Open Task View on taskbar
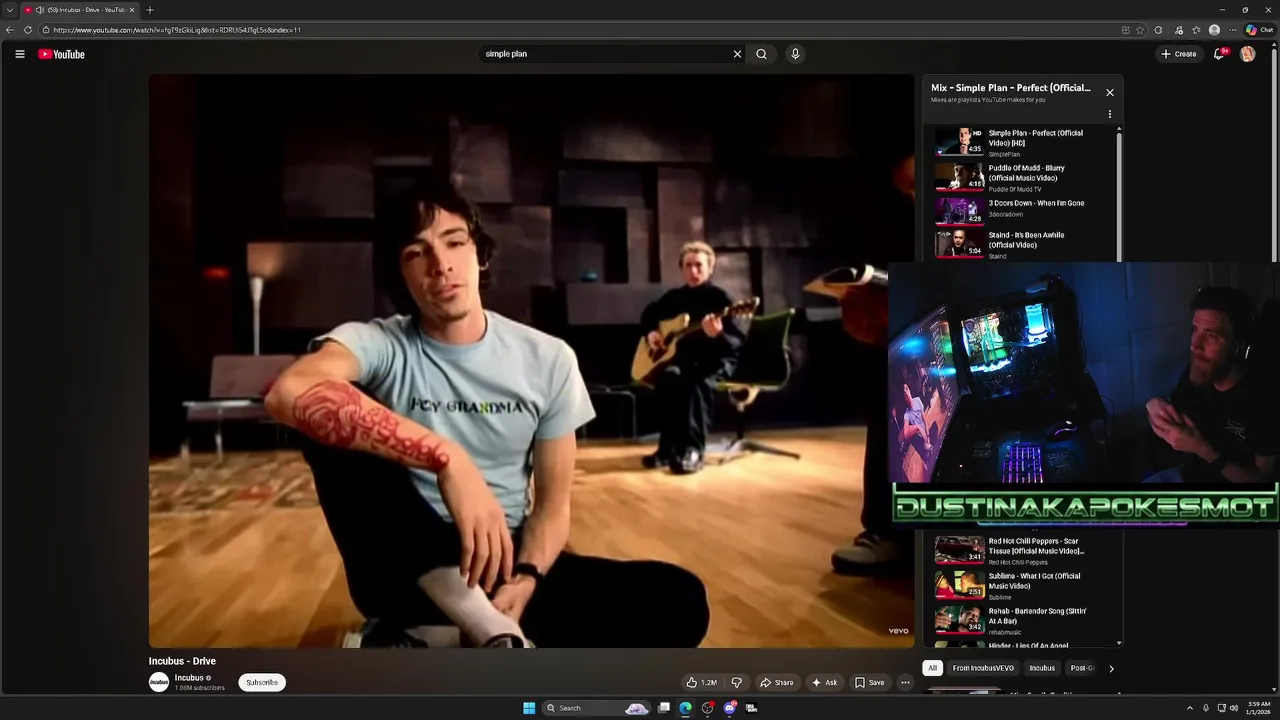The image size is (1280, 720). pos(663,708)
